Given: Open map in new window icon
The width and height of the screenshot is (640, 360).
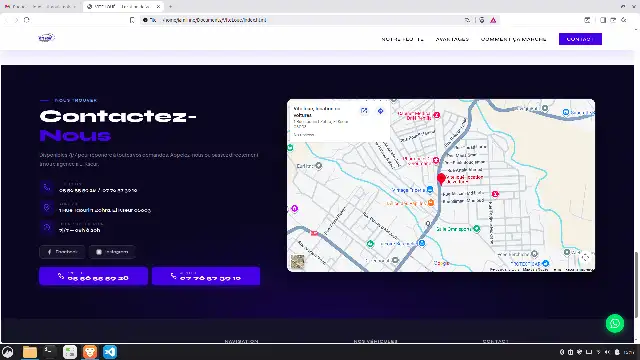Looking at the screenshot, I should [x=364, y=111].
